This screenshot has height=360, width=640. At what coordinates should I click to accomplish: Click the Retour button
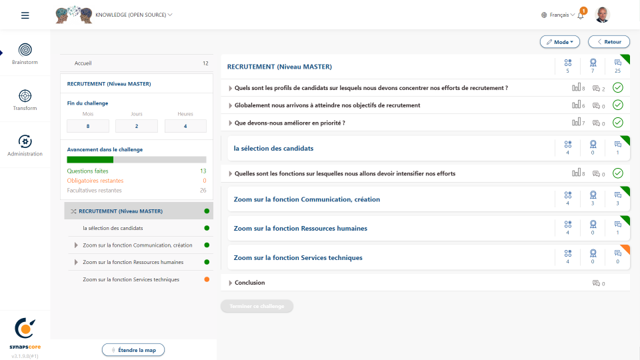coord(609,42)
